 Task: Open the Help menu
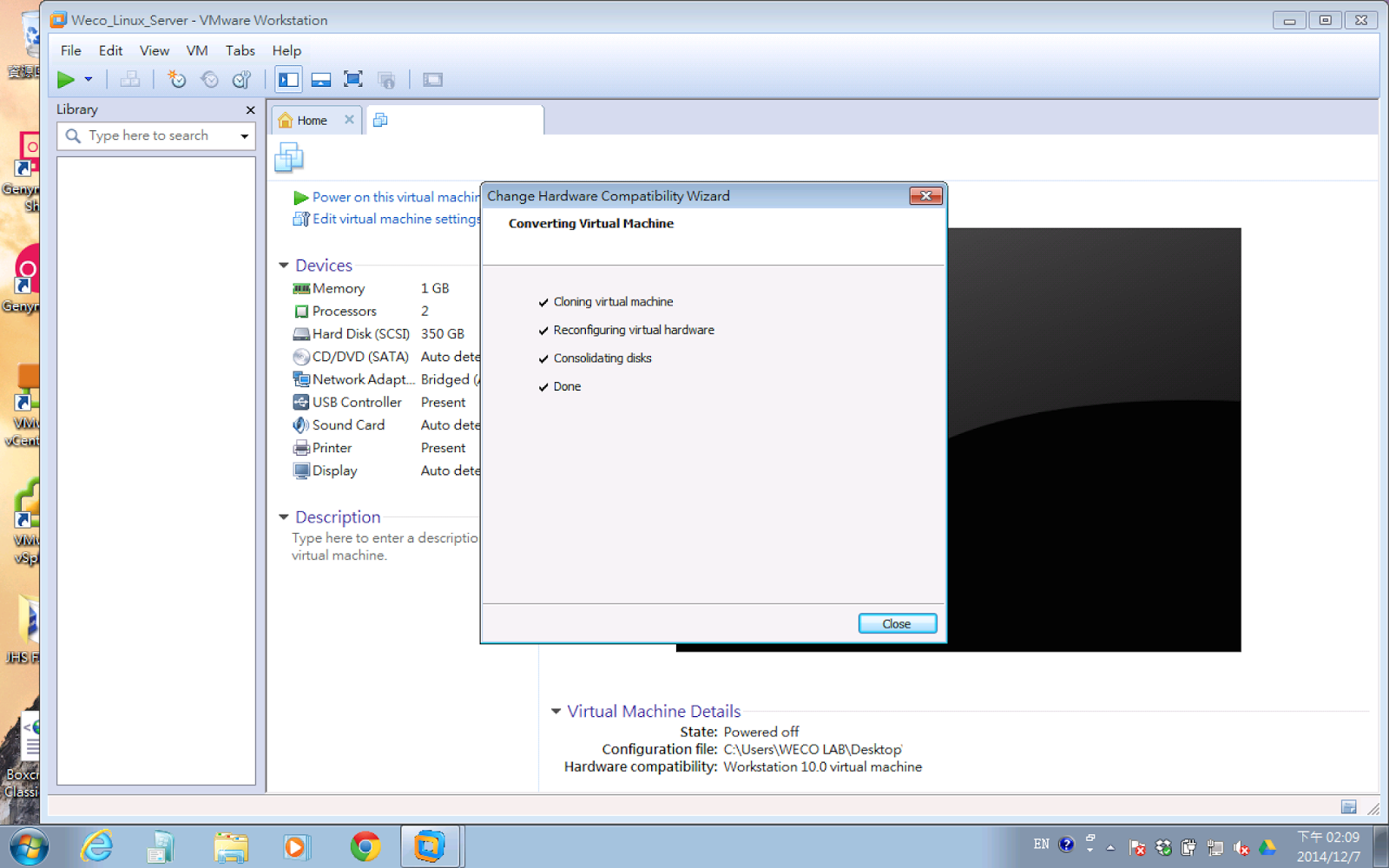286,50
